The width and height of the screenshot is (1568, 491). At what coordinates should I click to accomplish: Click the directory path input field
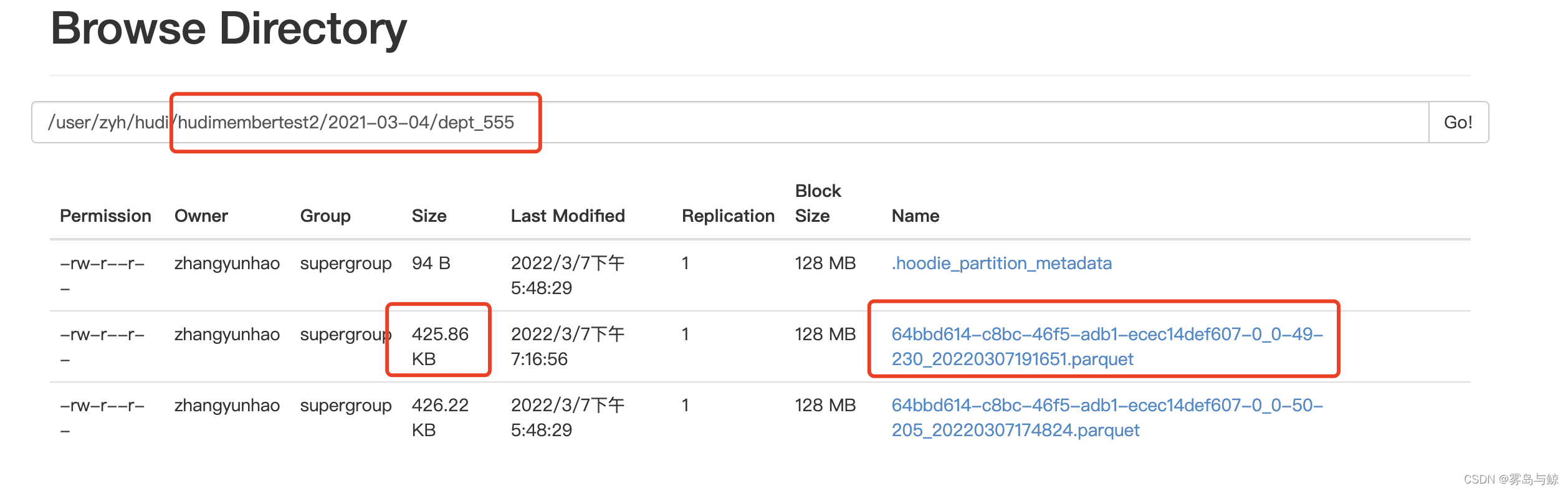click(729, 122)
